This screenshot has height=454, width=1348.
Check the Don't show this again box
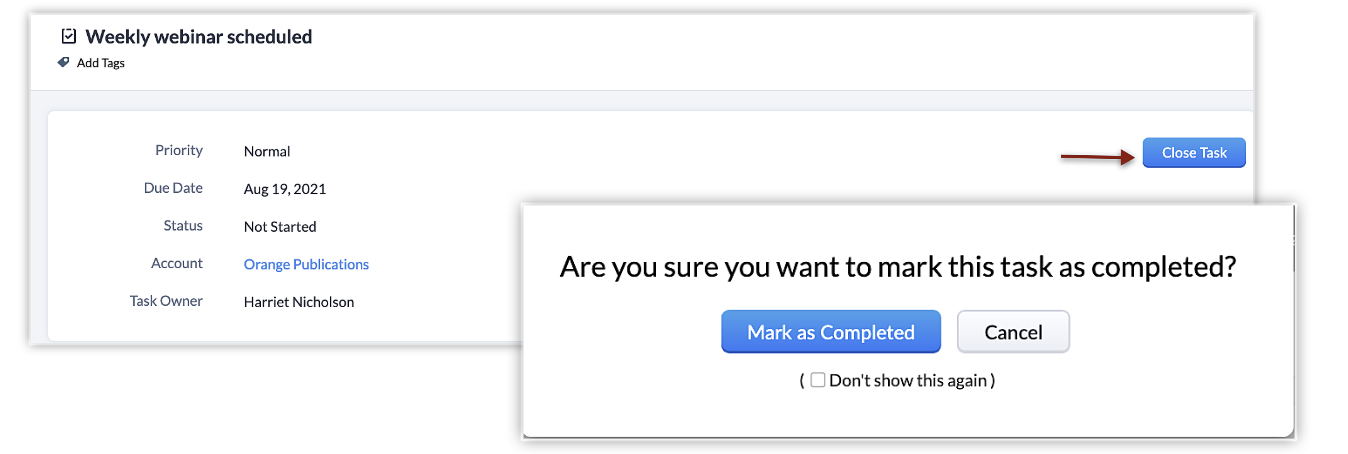[818, 380]
